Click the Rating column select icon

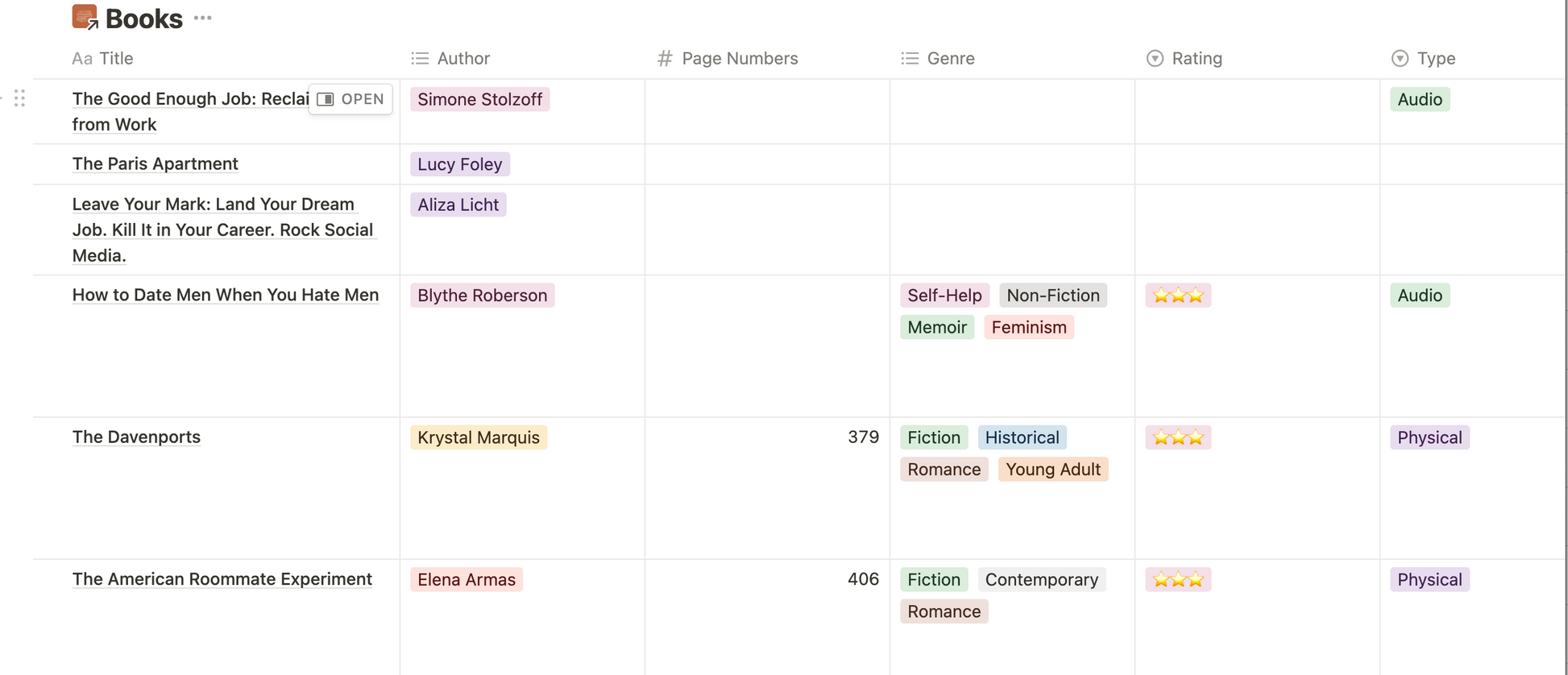coord(1155,58)
